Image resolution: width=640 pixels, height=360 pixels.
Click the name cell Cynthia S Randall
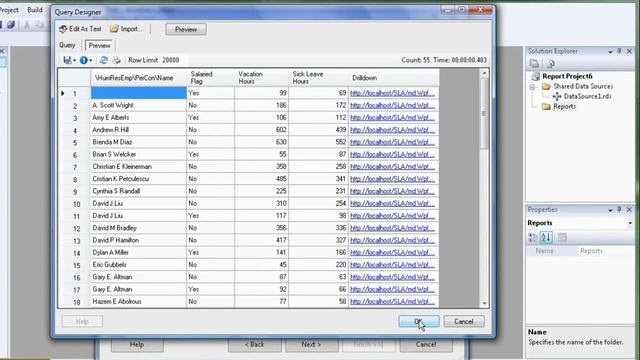pos(138,191)
